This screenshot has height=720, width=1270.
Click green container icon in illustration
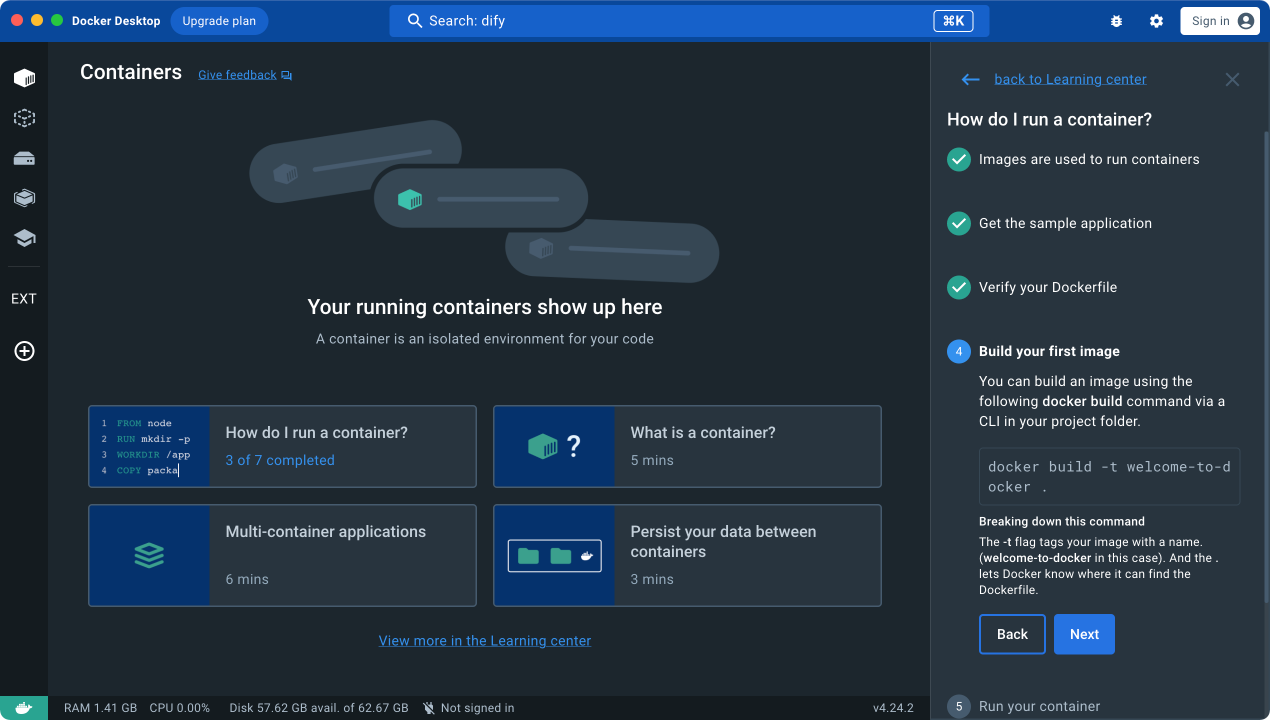click(x=410, y=199)
